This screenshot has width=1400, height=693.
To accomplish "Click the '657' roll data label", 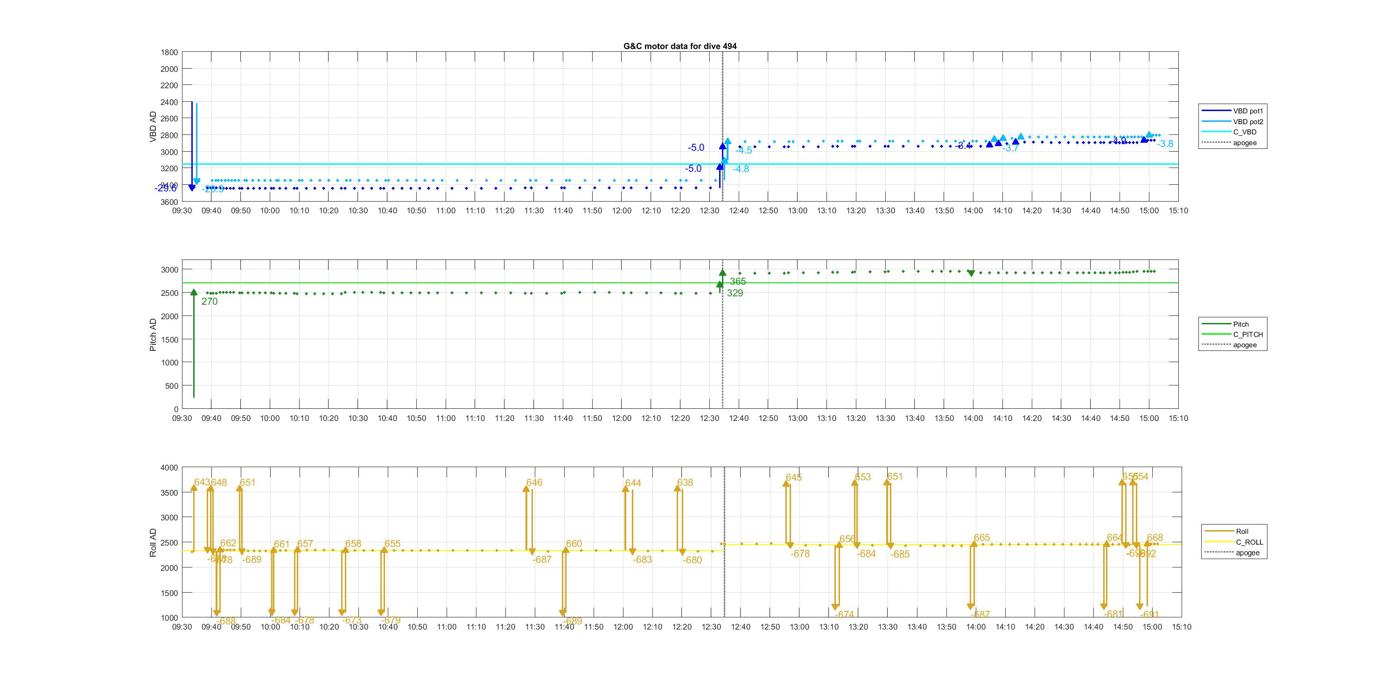I will click(x=305, y=544).
